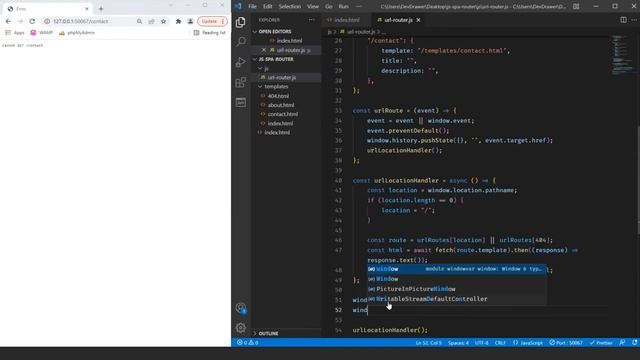Open index.html inside templates folder
Screen dimensions: 640x360
pos(280,123)
